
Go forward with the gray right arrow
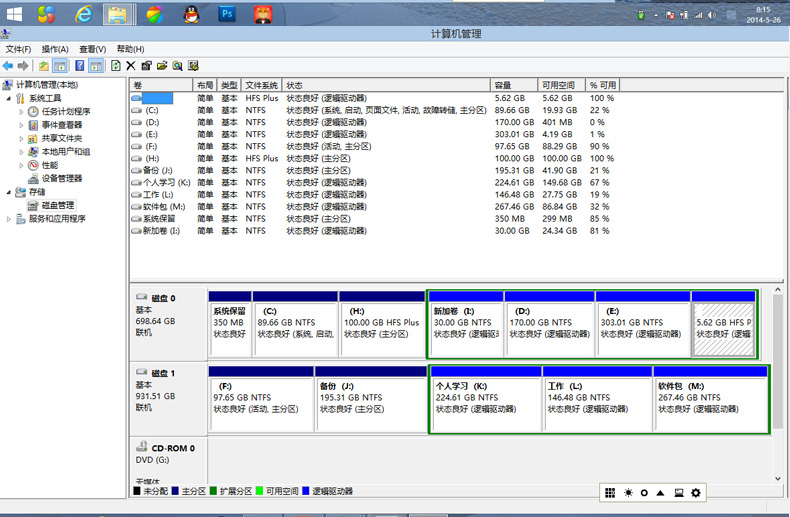[x=23, y=66]
